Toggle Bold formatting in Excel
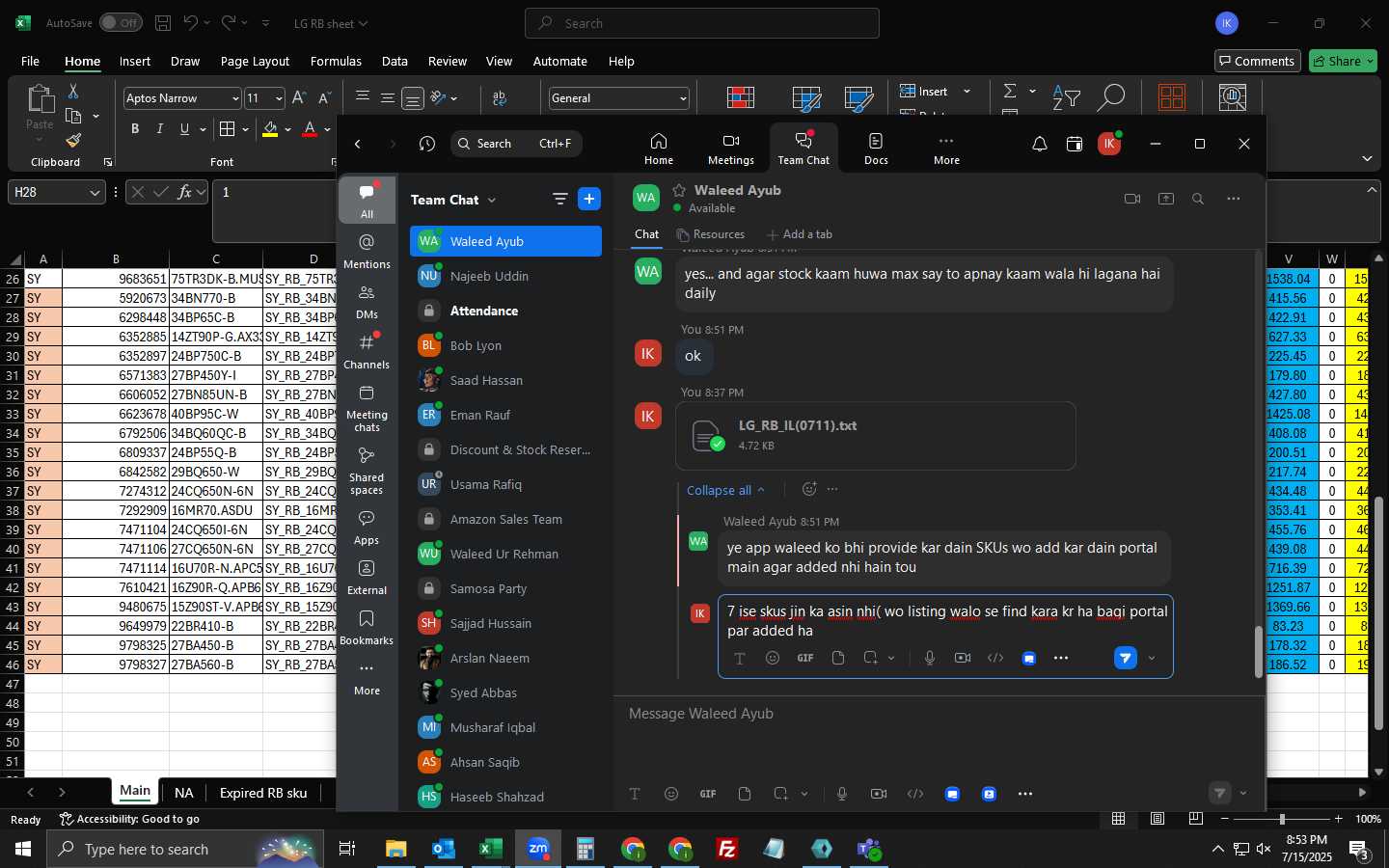Screen dimensions: 1389x868 tap(135, 129)
